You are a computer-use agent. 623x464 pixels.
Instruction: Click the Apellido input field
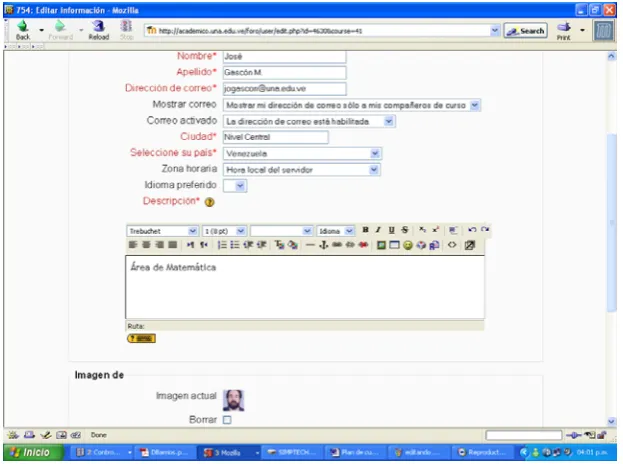coord(284,72)
